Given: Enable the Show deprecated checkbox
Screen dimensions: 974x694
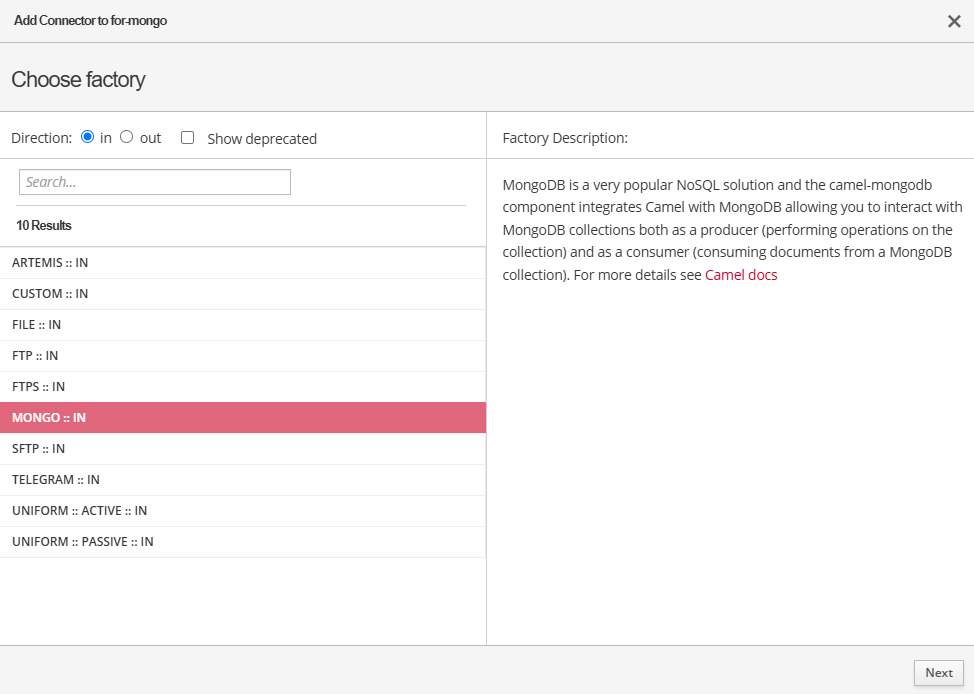Looking at the screenshot, I should click(187, 138).
